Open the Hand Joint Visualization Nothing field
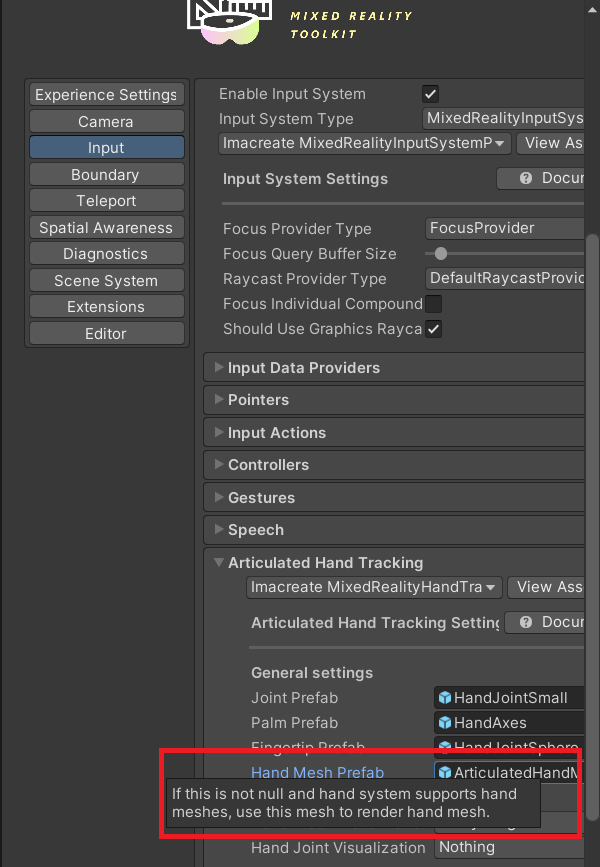The width and height of the screenshot is (600, 867). (x=509, y=847)
